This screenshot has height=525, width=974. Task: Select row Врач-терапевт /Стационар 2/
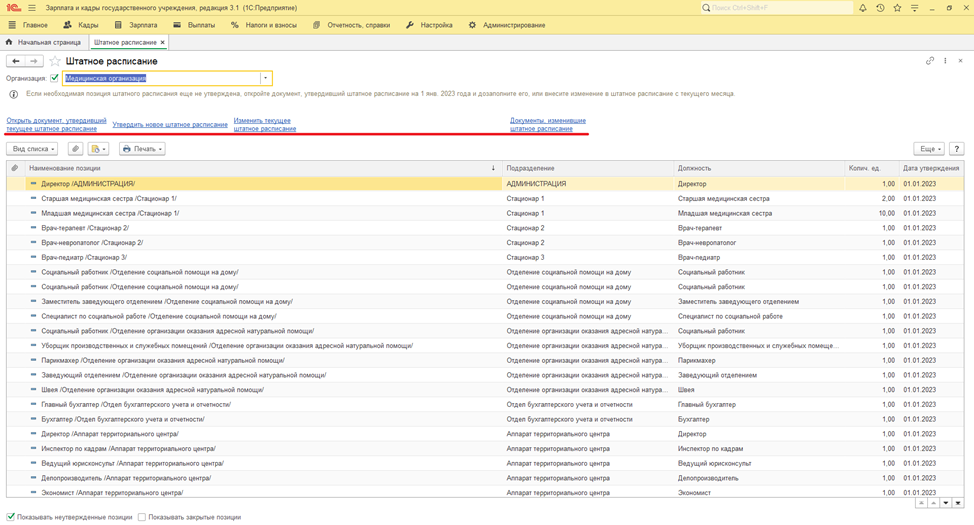click(485, 228)
